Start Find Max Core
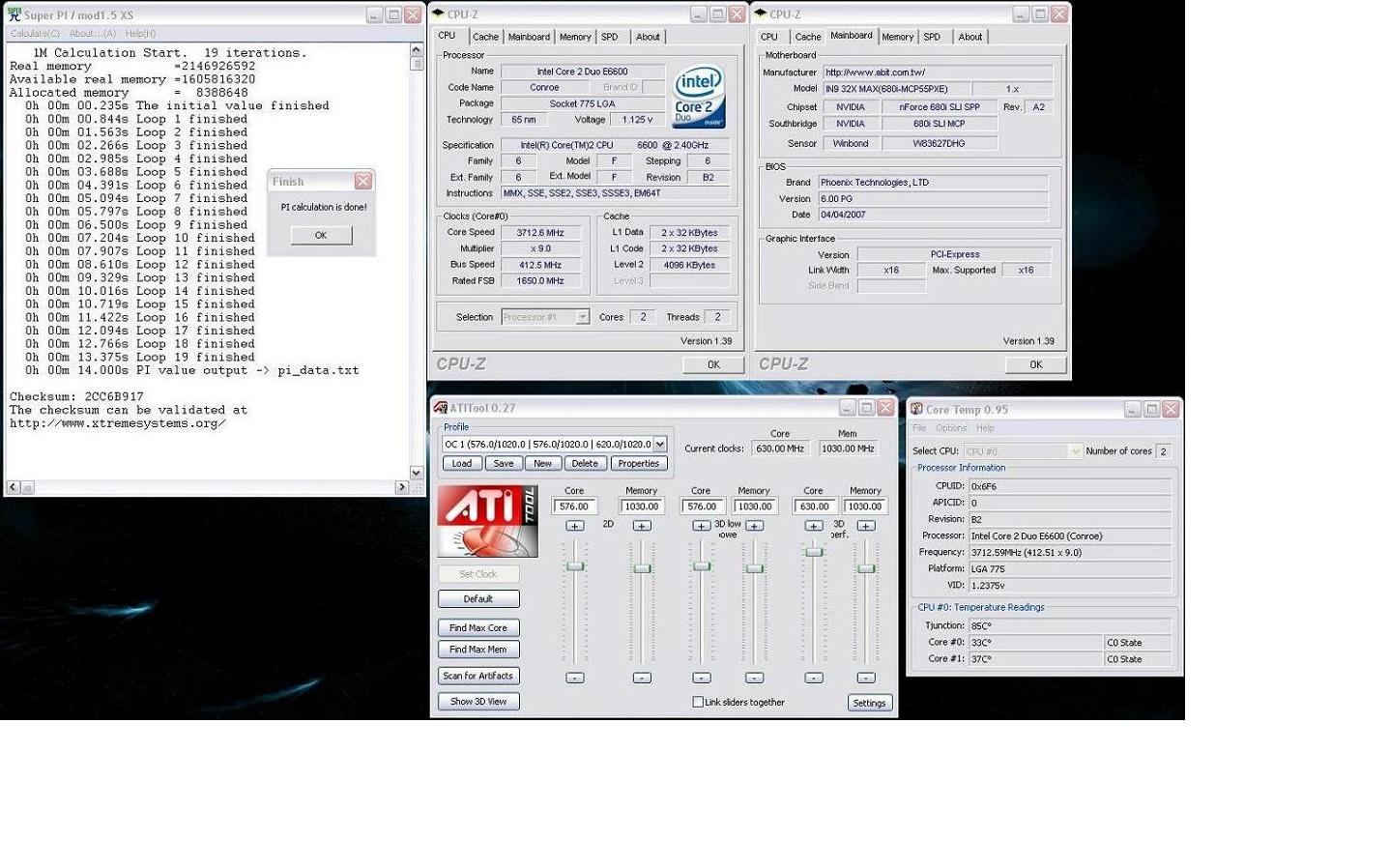 [x=478, y=628]
